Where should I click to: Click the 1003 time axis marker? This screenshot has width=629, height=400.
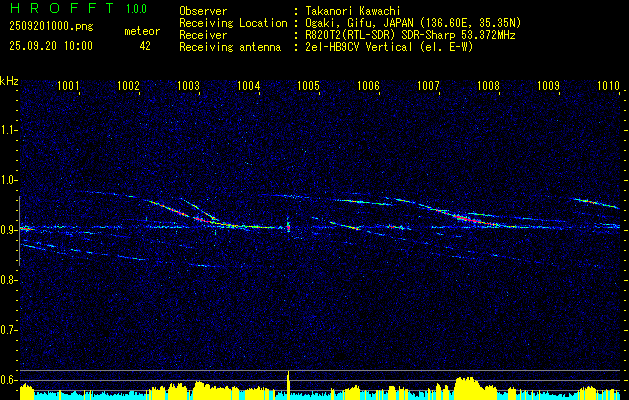coord(189,85)
